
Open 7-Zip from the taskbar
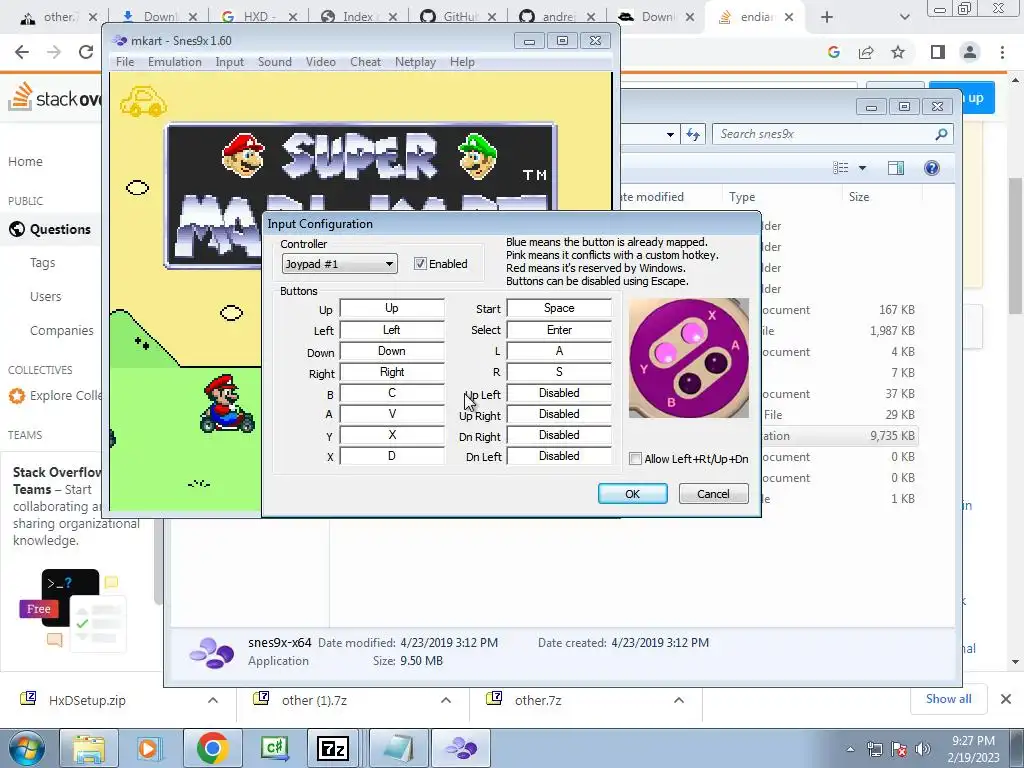tap(332, 748)
